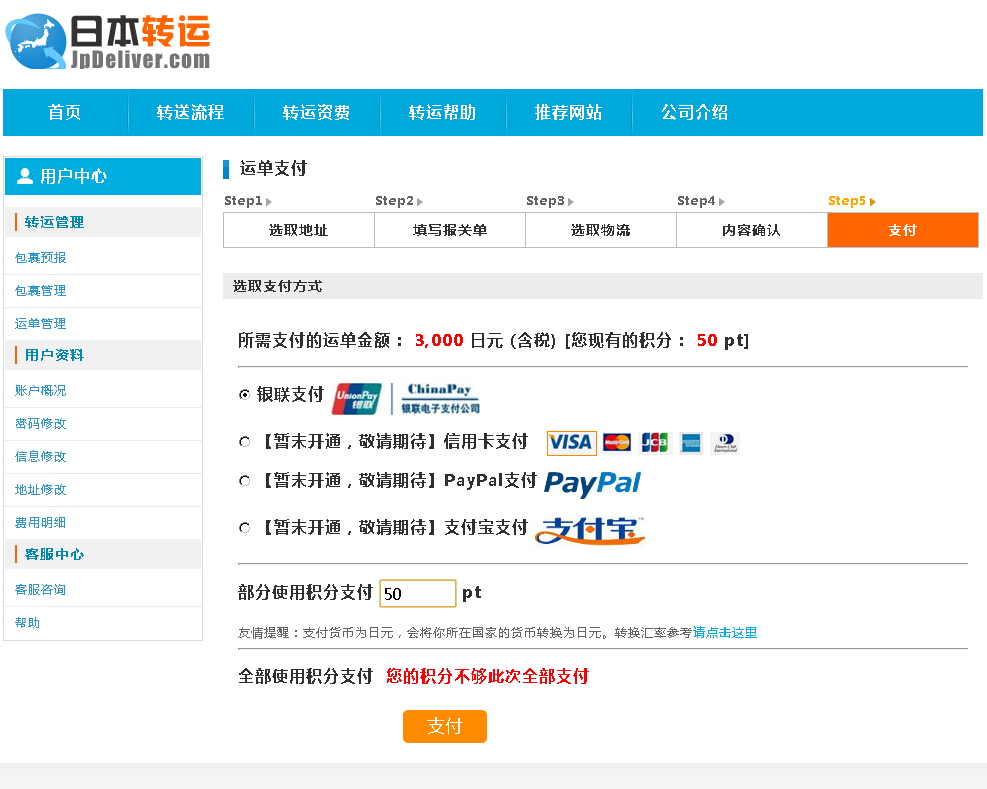Click the PayPal logo

click(592, 483)
